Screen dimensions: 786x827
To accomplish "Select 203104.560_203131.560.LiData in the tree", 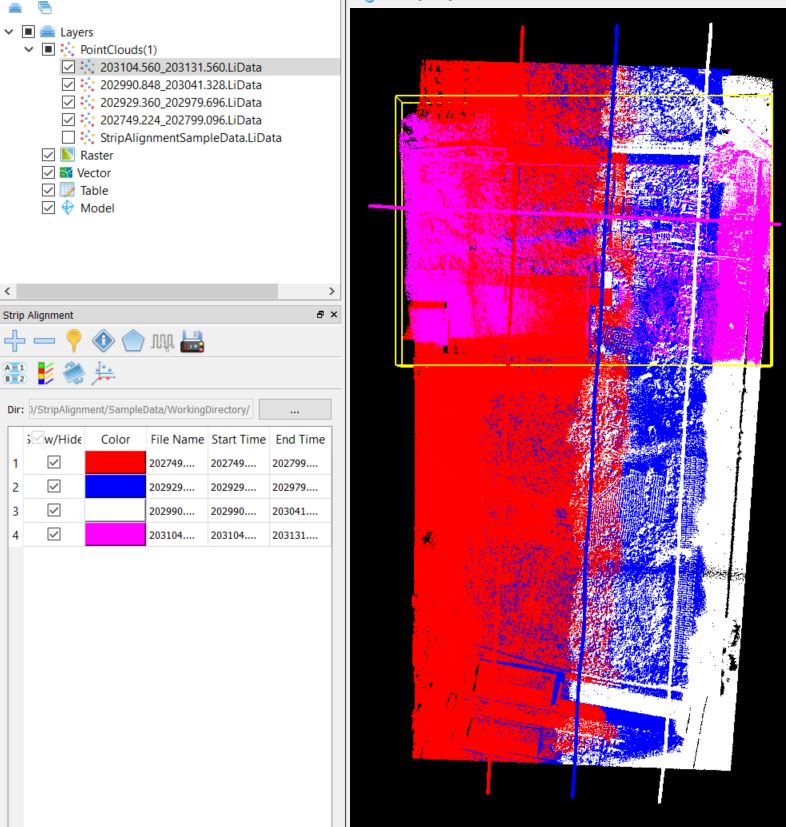I will point(180,67).
